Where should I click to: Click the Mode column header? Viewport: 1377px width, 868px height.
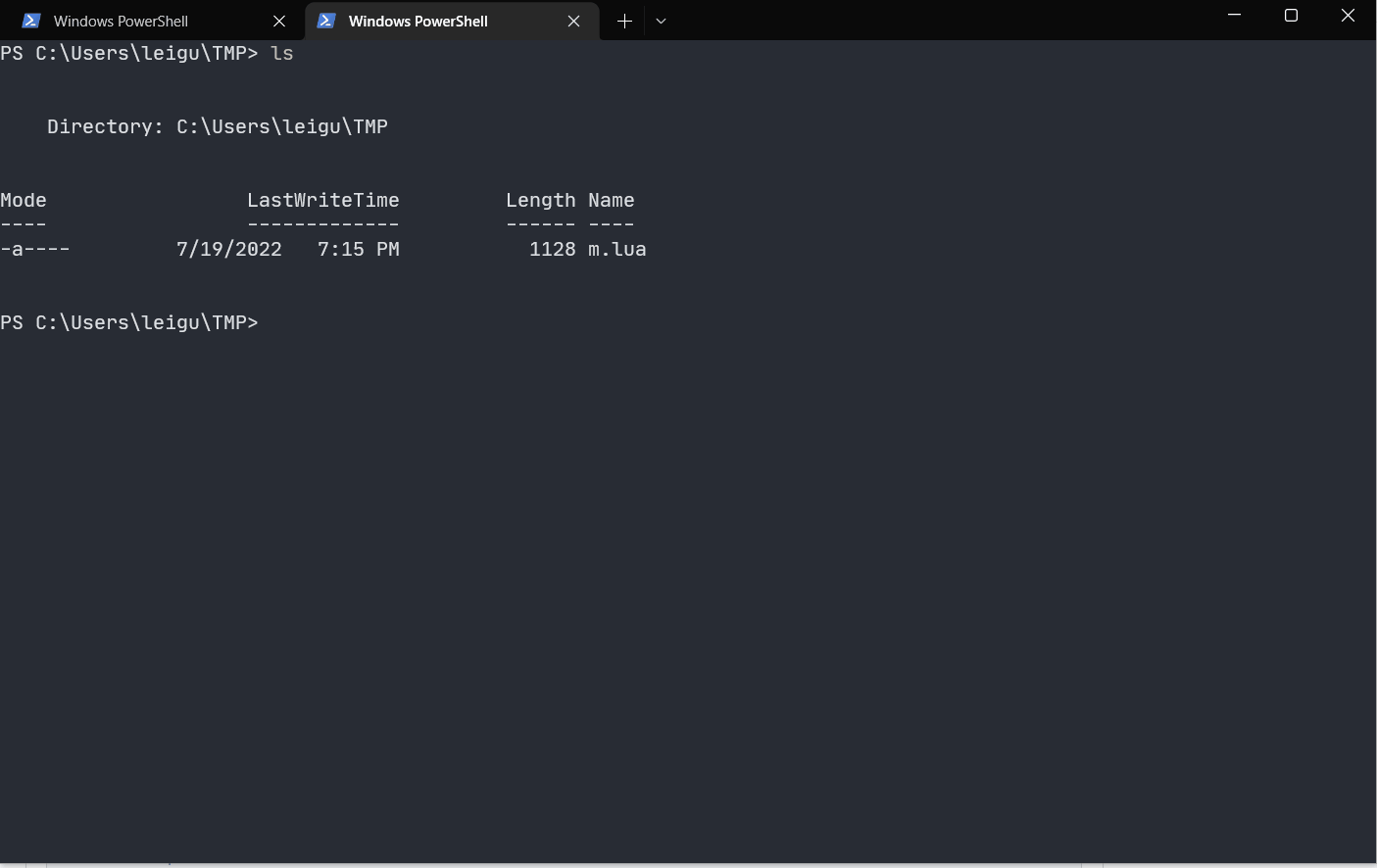24,200
